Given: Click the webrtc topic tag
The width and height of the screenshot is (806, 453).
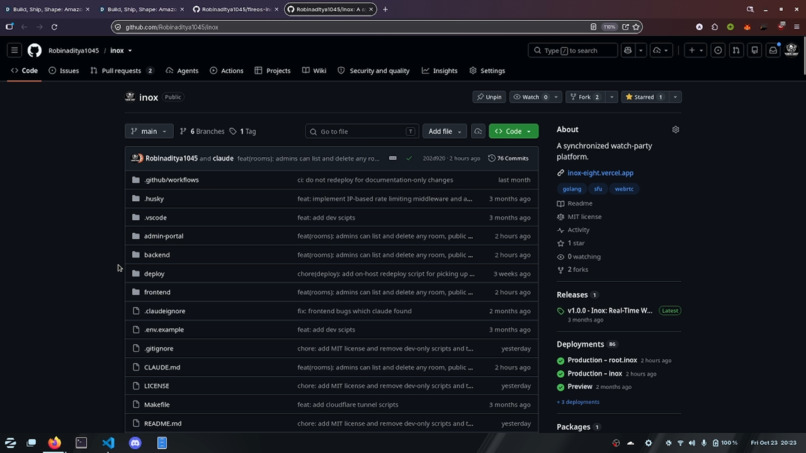Looking at the screenshot, I should coord(624,189).
